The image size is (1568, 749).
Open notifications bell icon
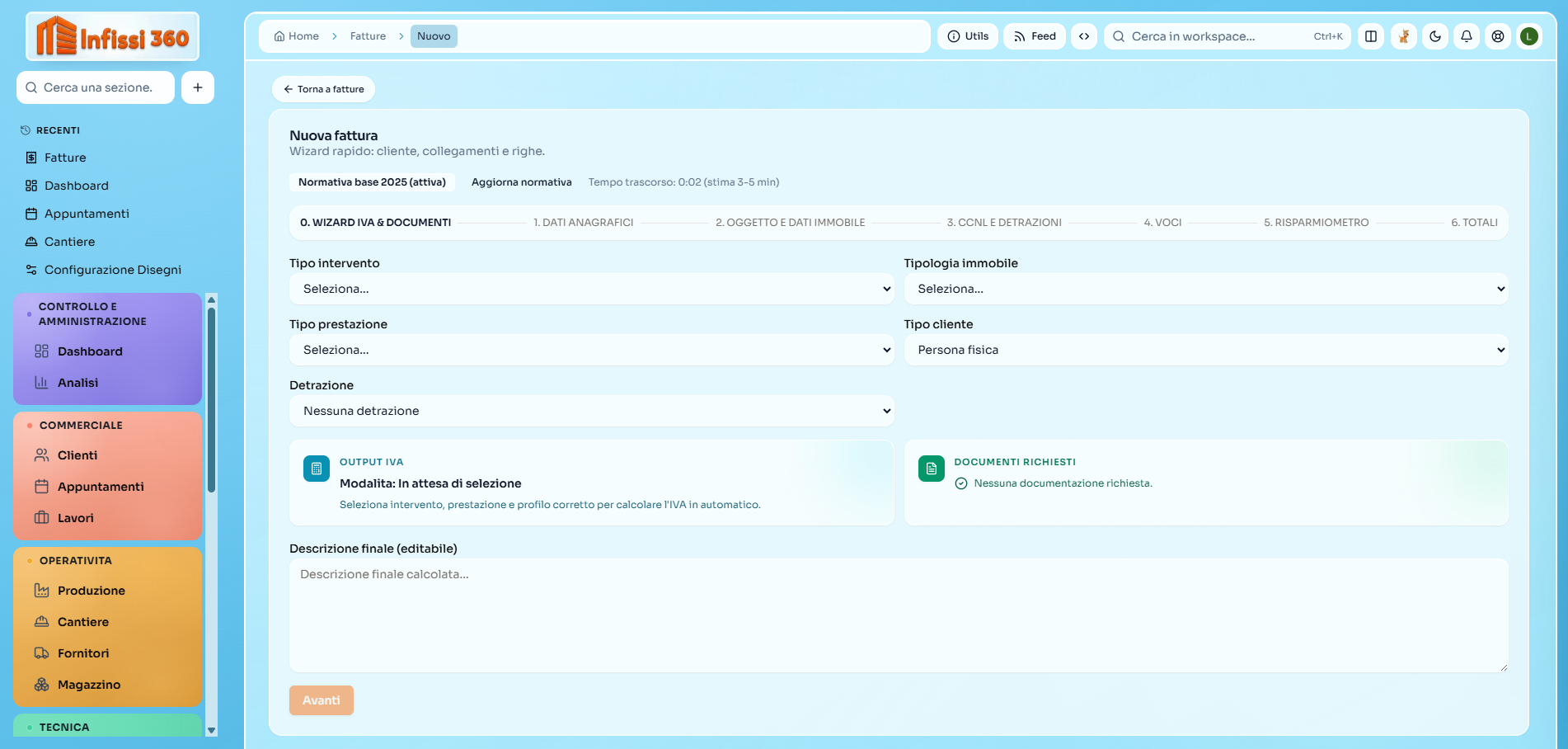pyautogui.click(x=1467, y=36)
